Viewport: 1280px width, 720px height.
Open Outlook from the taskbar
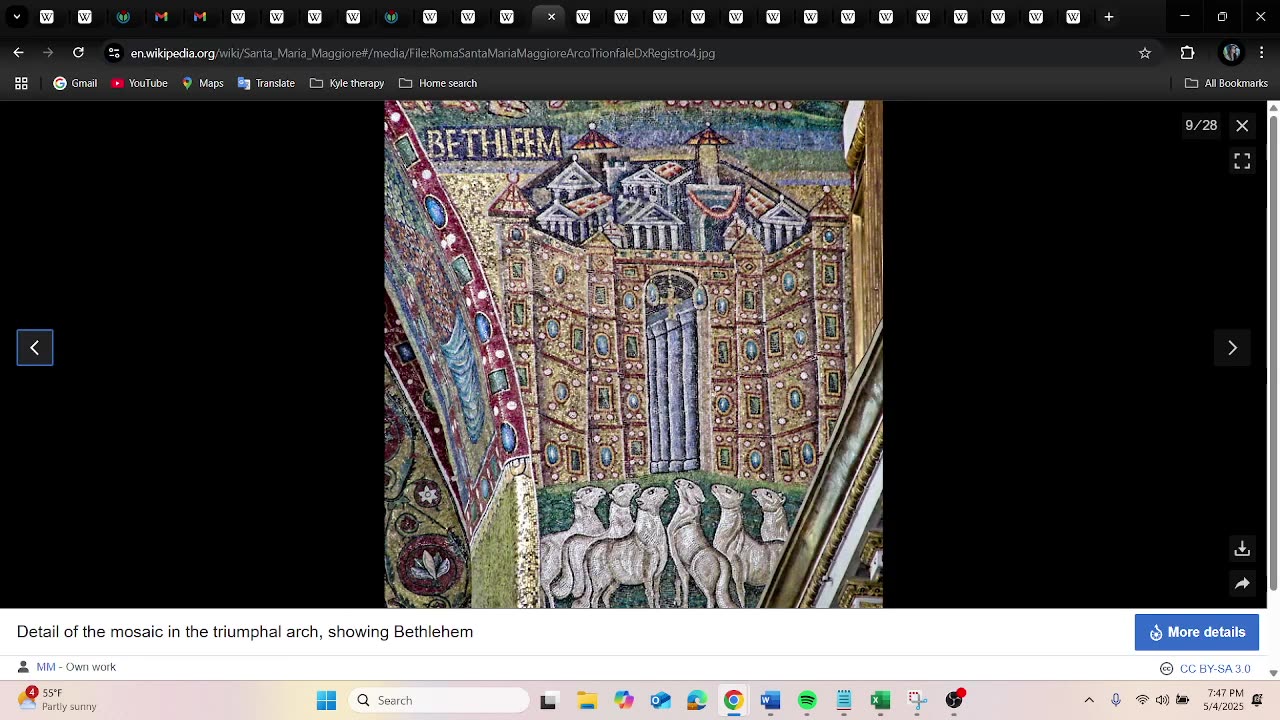coord(661,700)
